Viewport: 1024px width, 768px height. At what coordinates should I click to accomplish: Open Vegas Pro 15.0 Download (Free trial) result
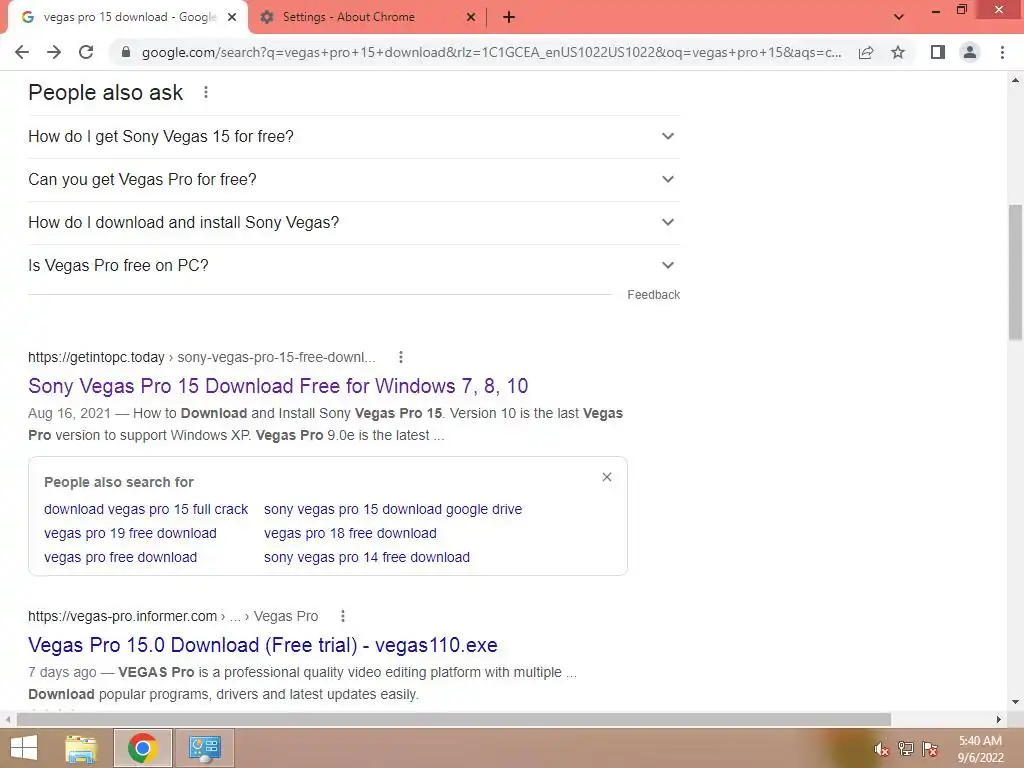pos(263,645)
